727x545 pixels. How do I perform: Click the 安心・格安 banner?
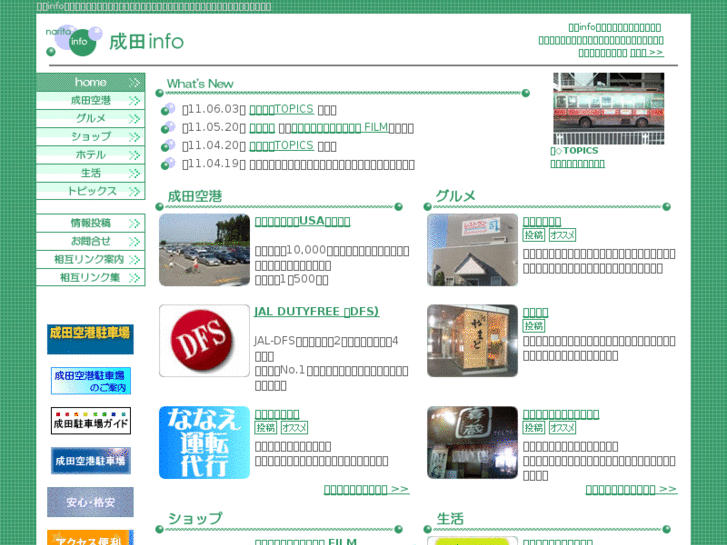tap(90, 502)
